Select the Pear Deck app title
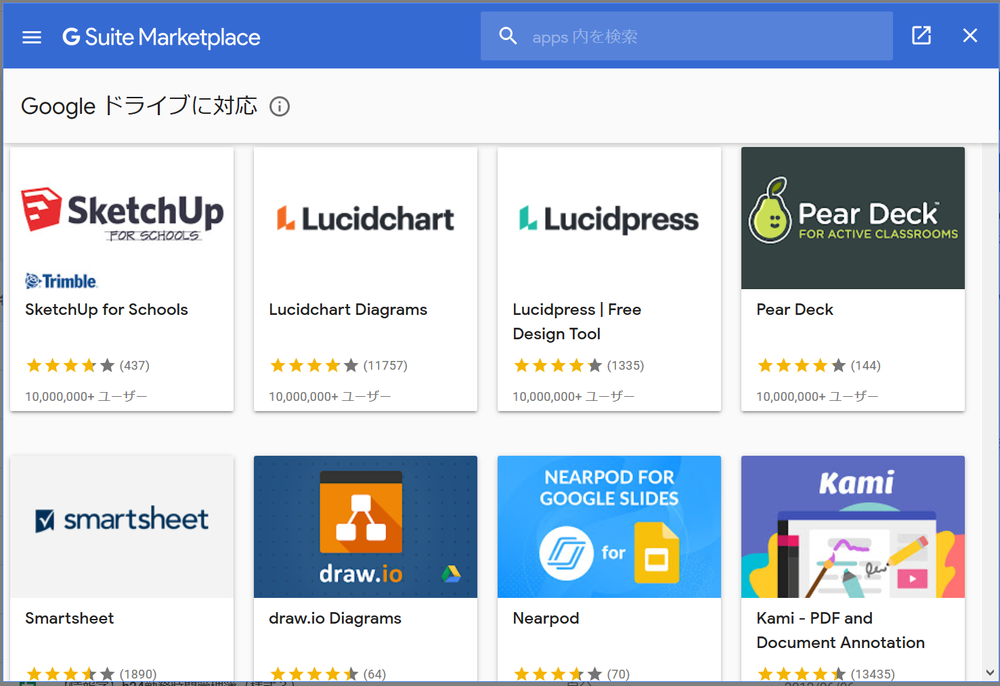This screenshot has height=686, width=1000. [x=795, y=309]
